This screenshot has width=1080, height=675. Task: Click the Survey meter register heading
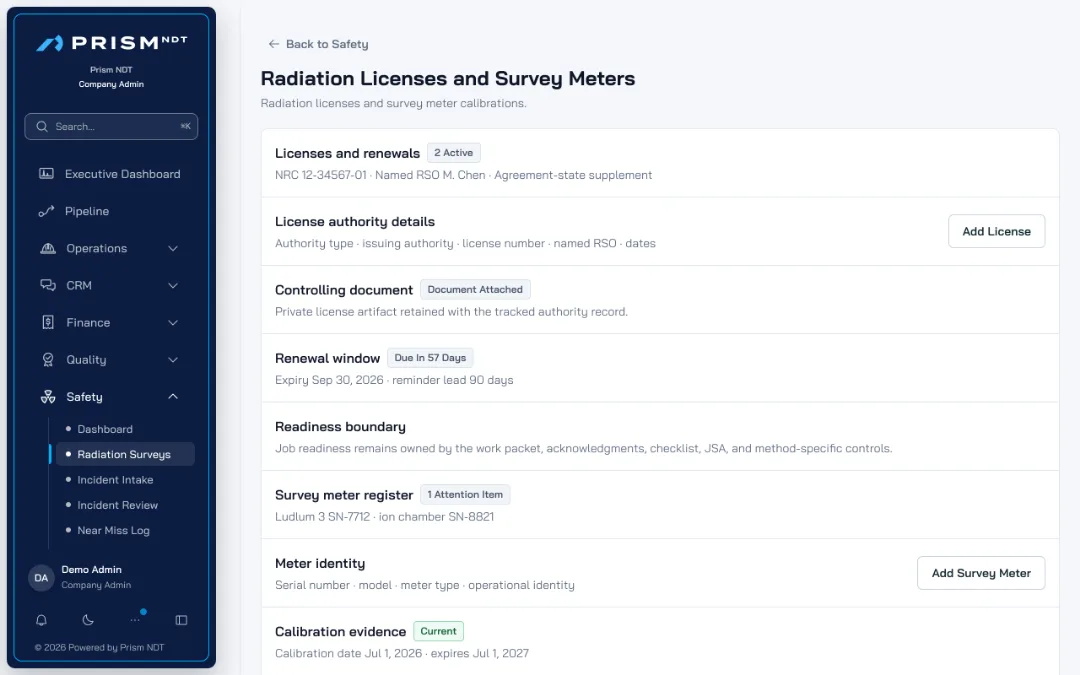(344, 495)
